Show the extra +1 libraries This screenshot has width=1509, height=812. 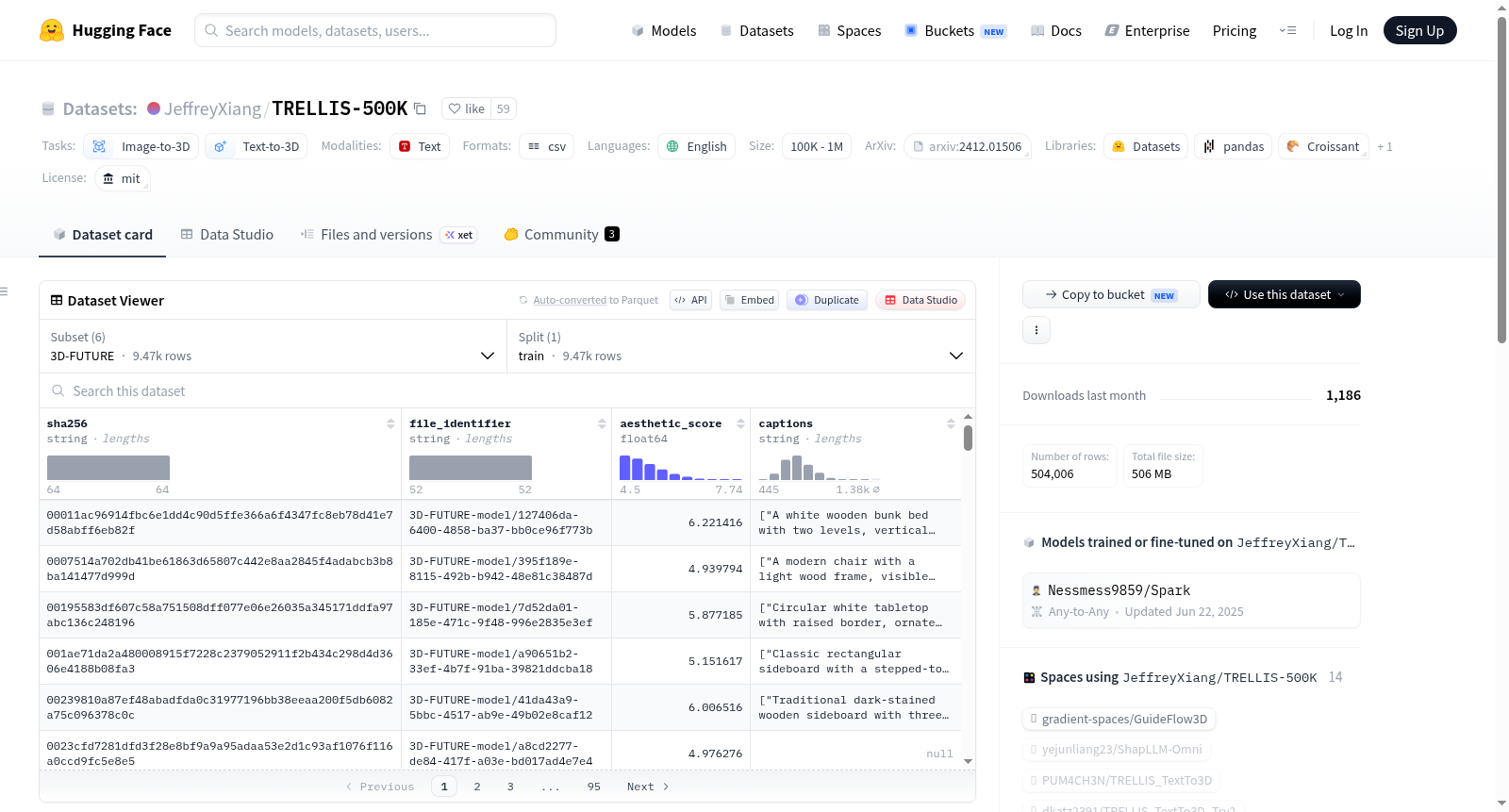point(1385,146)
